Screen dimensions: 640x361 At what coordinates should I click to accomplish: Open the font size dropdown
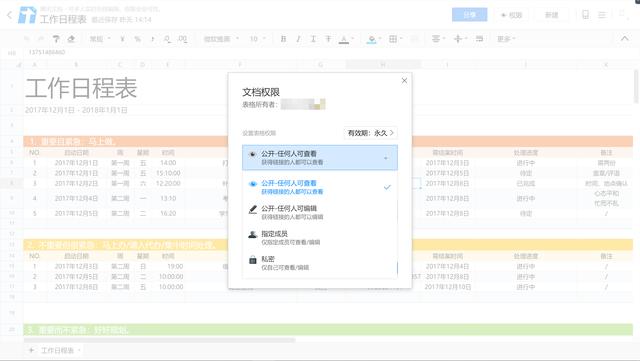pyautogui.click(x=257, y=39)
